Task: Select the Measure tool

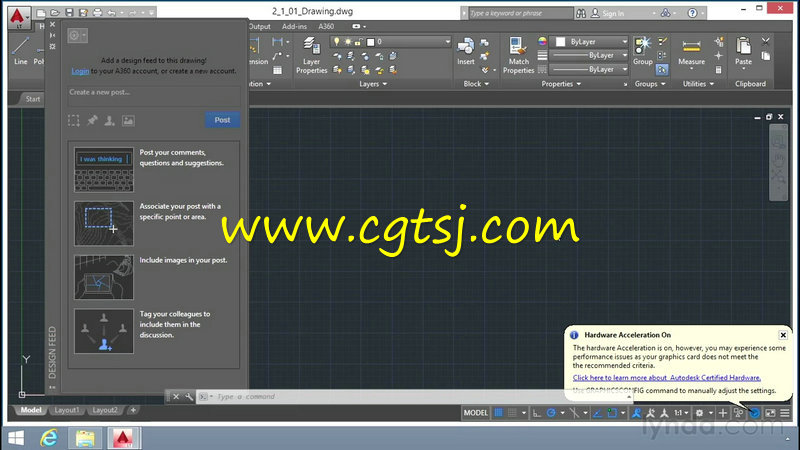Action: coord(691,52)
